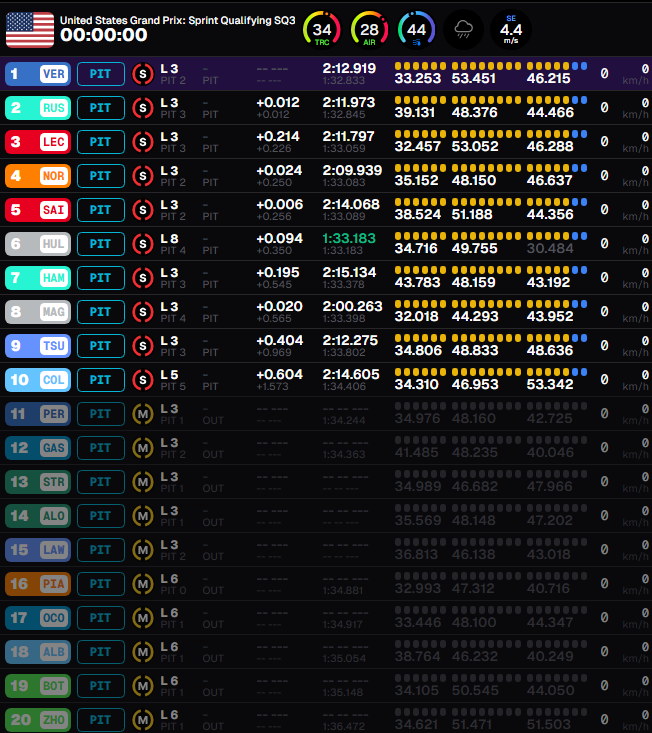652x733 pixels.
Task: Select the position 2 RUS driver tag
Action: [x=38, y=108]
